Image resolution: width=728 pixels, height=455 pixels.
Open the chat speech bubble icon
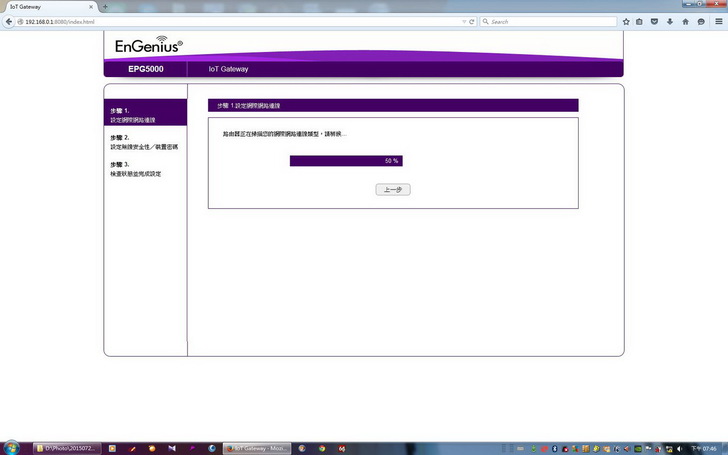701,21
